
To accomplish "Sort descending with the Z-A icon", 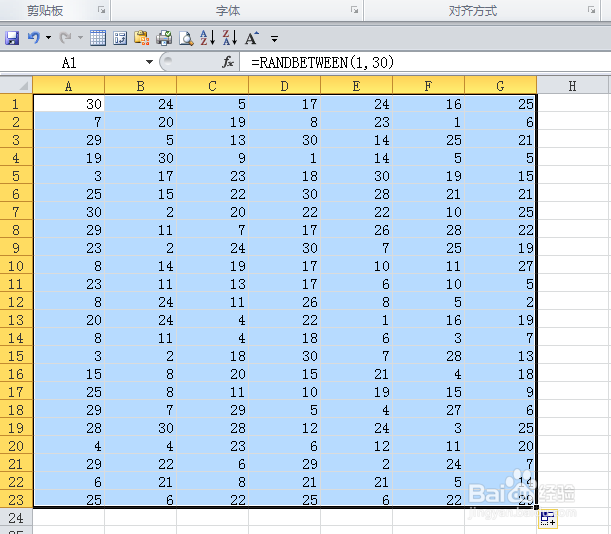I will (230, 38).
